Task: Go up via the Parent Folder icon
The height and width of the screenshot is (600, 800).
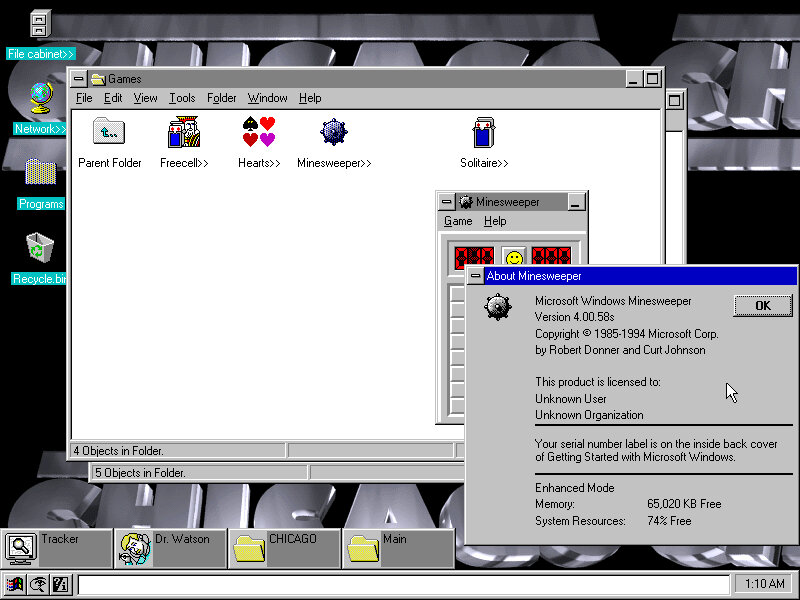Action: coord(109,132)
